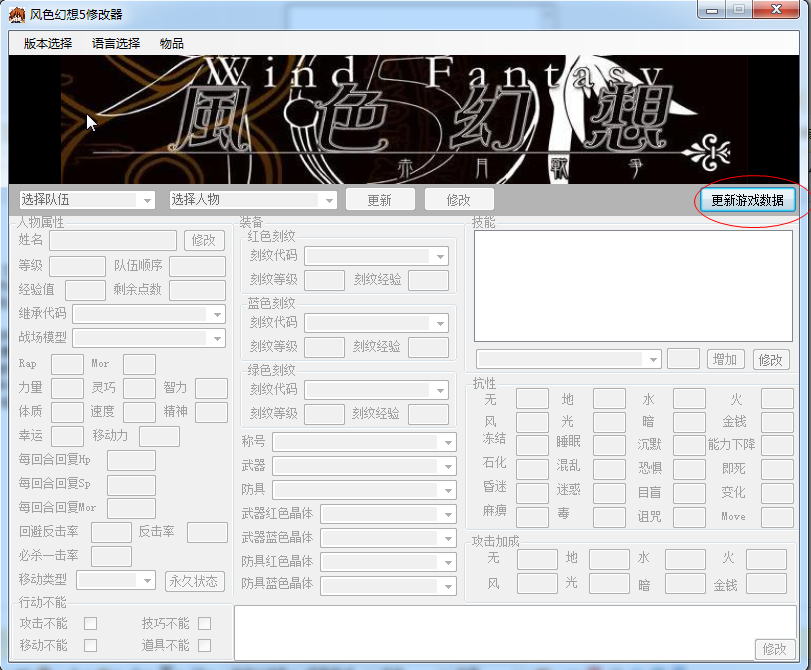The image size is (811, 670).
Task: Expand the 移动类型 dropdown
Action: point(116,580)
